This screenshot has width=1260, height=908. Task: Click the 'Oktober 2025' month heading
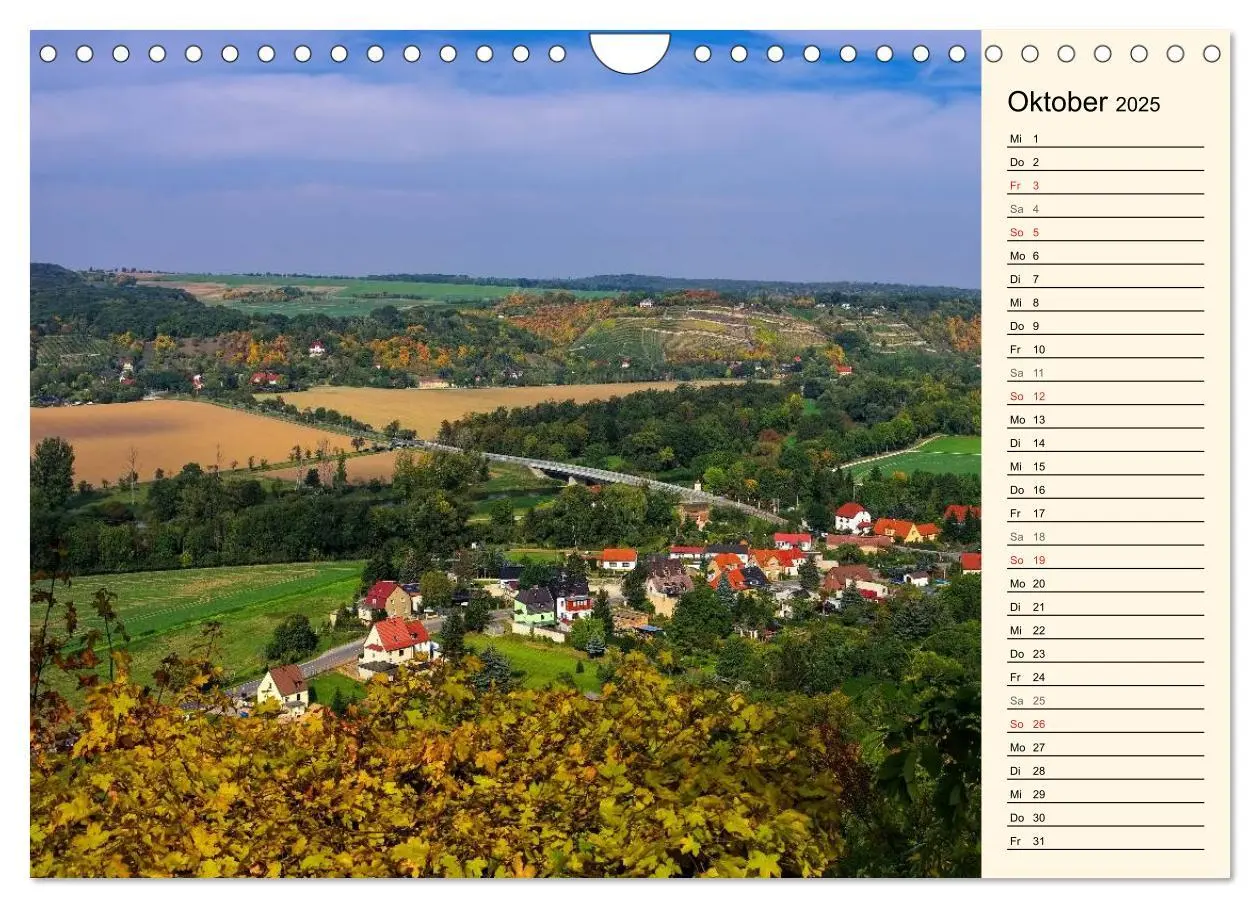(1084, 102)
